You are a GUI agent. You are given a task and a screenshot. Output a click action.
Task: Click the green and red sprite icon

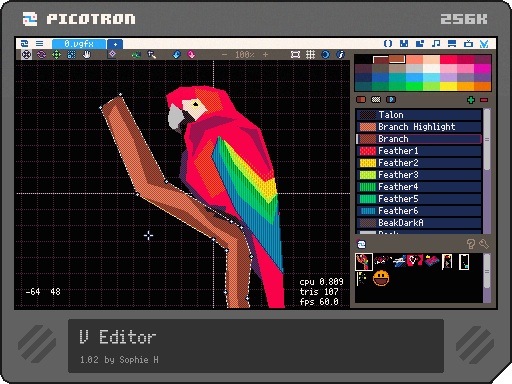click(x=136, y=54)
